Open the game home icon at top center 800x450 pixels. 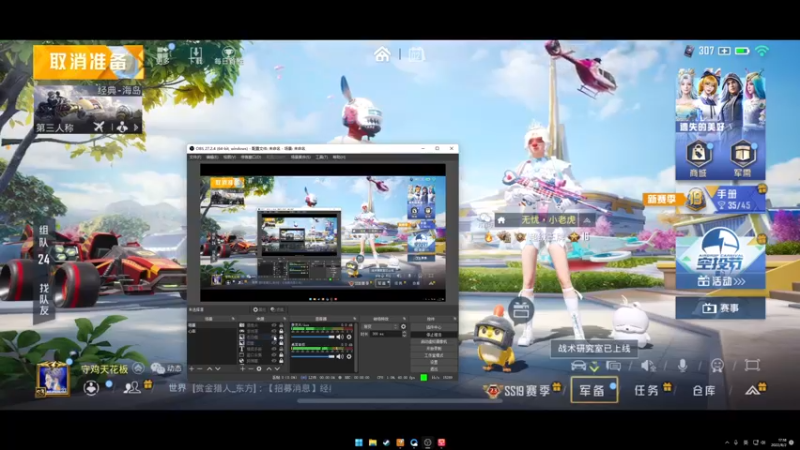[x=382, y=54]
